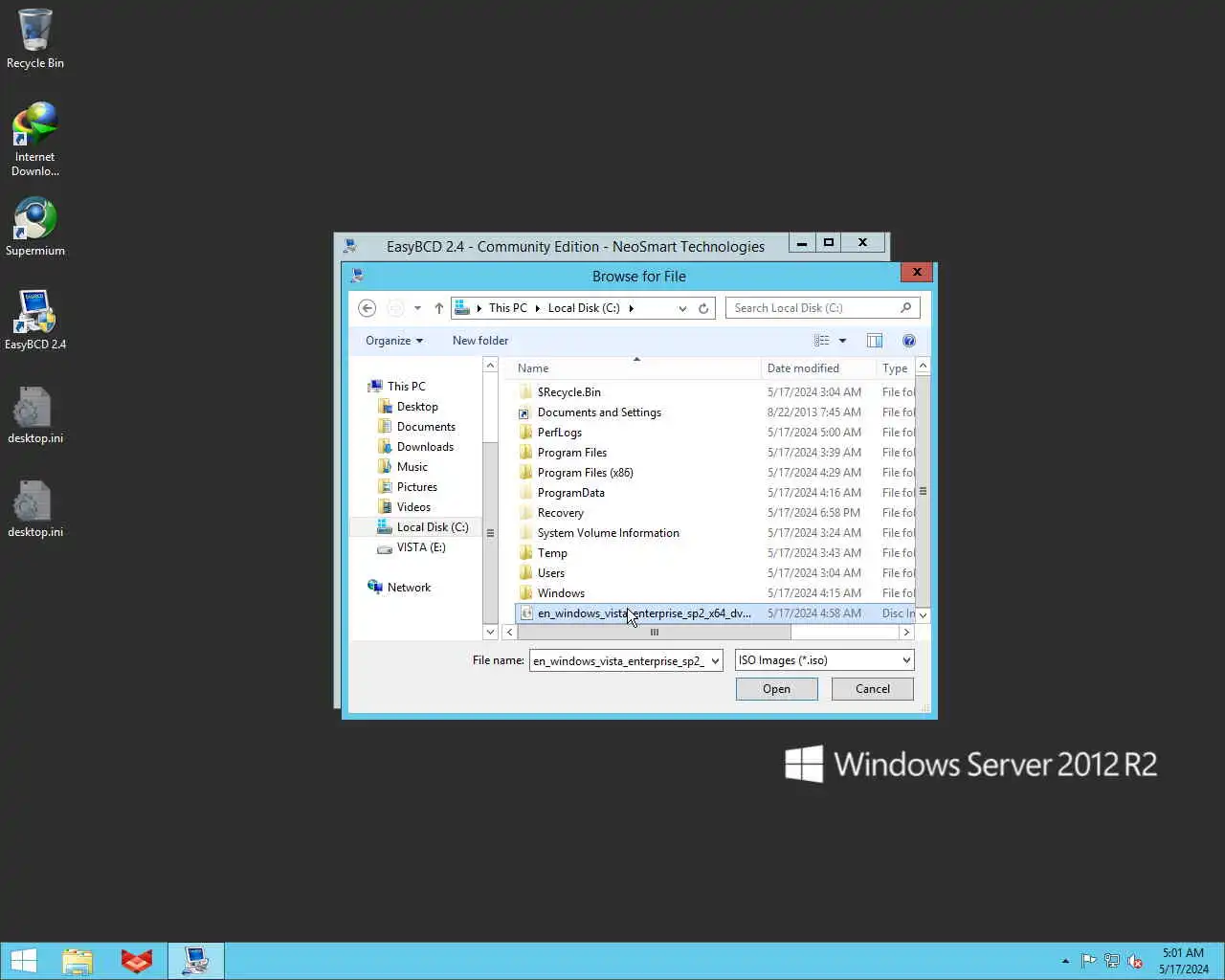The image size is (1225, 980).
Task: Select the EasyBCD 2.4 desktop shortcut
Action: [35, 321]
